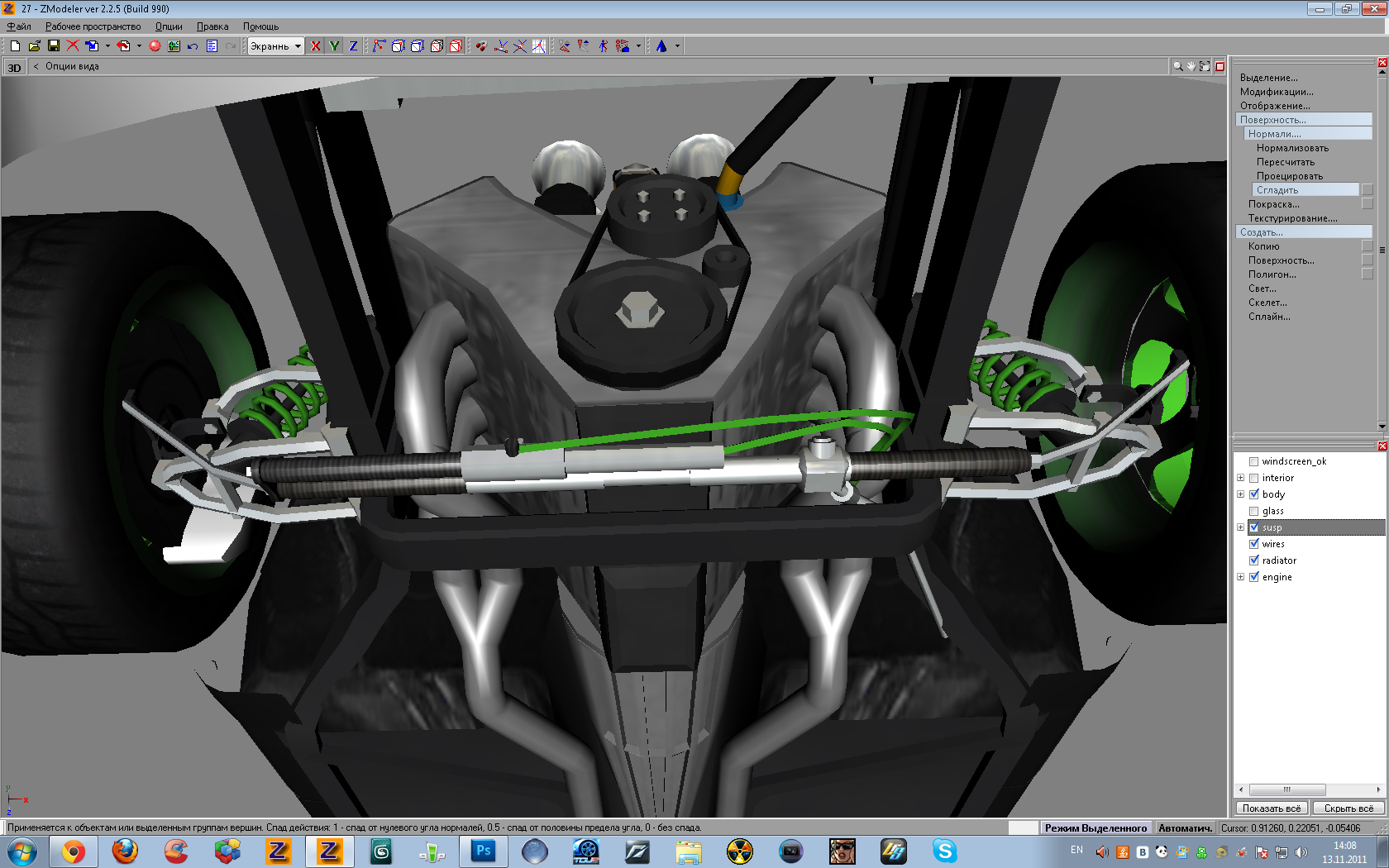The height and width of the screenshot is (868, 1389).
Task: Expand the body tree node
Action: point(1240,494)
